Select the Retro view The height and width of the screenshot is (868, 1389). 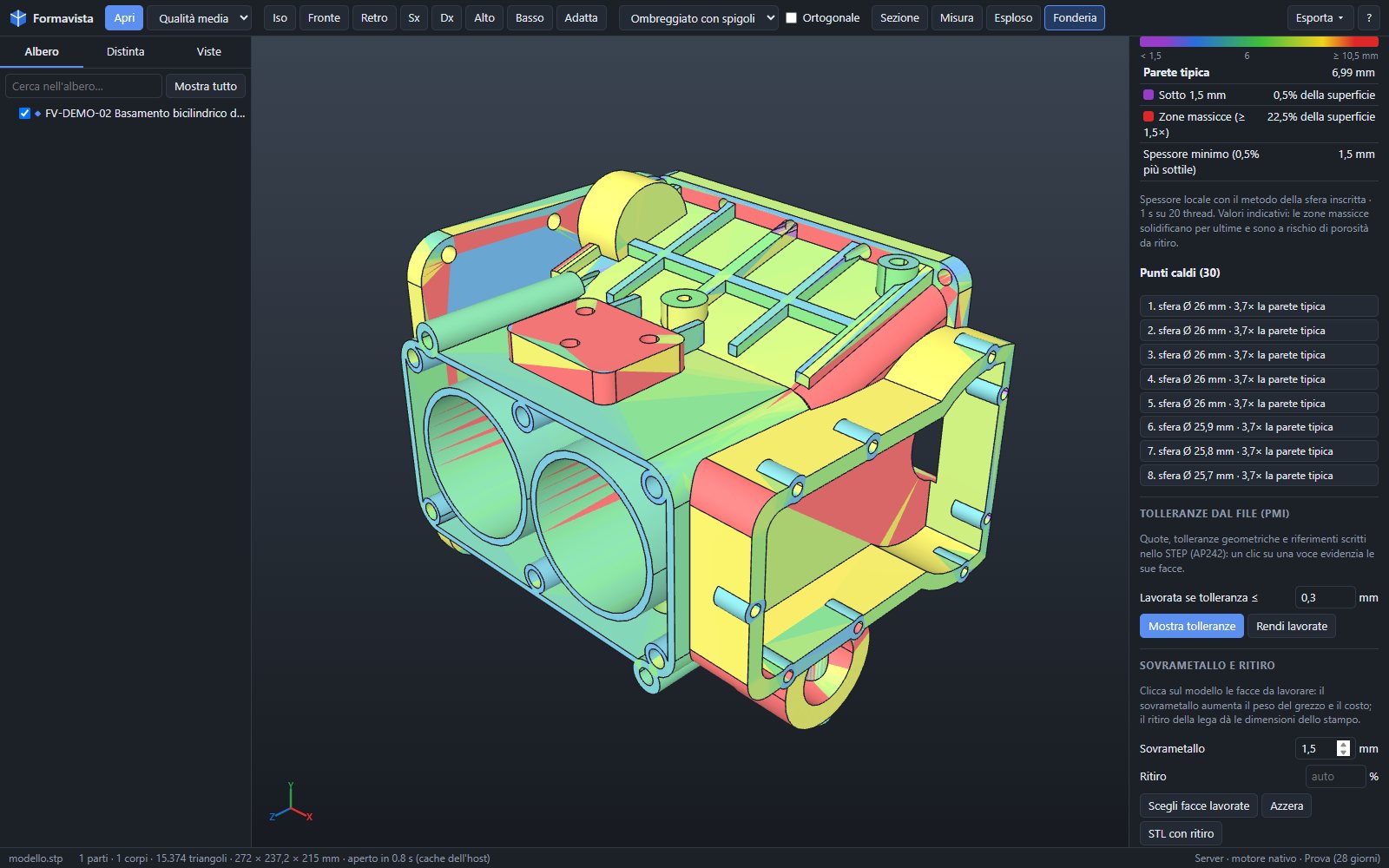[374, 18]
